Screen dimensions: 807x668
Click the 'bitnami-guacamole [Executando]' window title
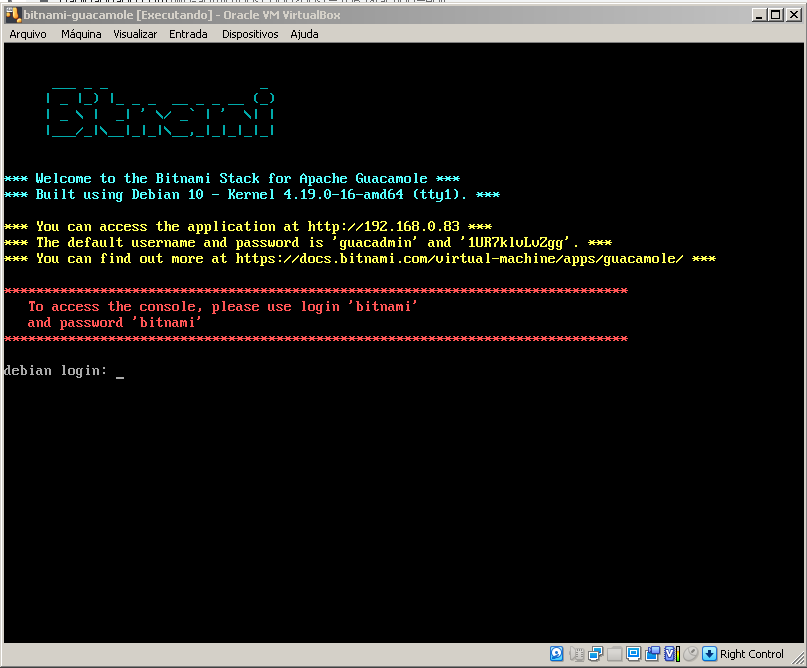182,15
